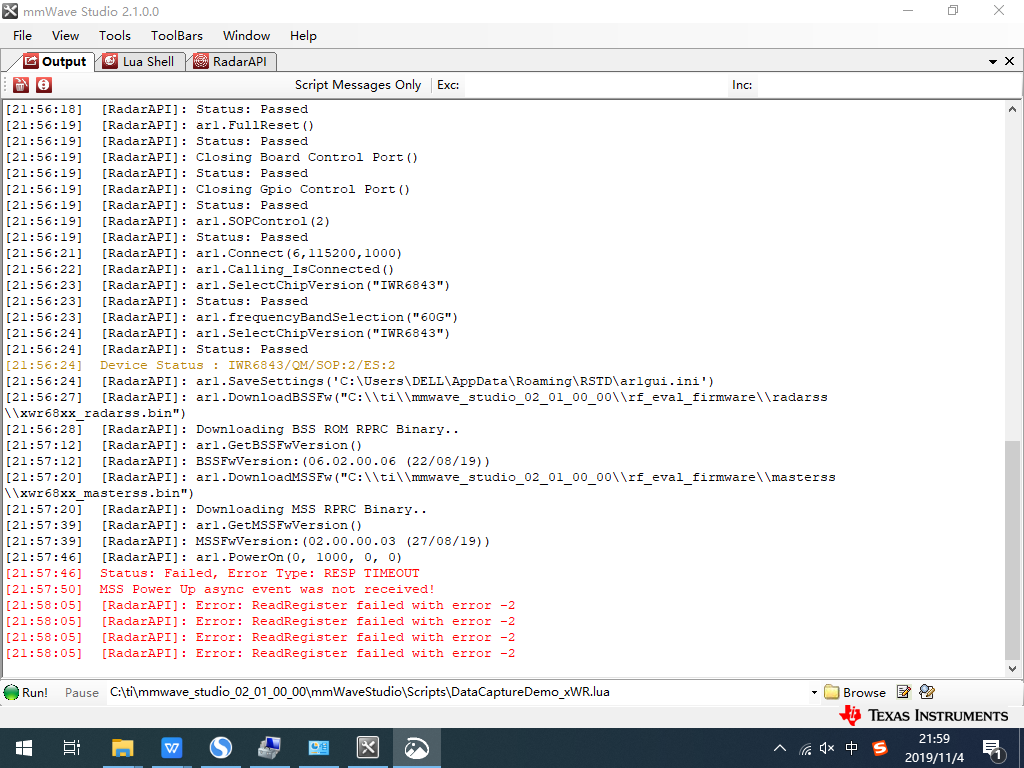This screenshot has width=1024, height=768.
Task: Open the notification center icon
Action: [994, 750]
